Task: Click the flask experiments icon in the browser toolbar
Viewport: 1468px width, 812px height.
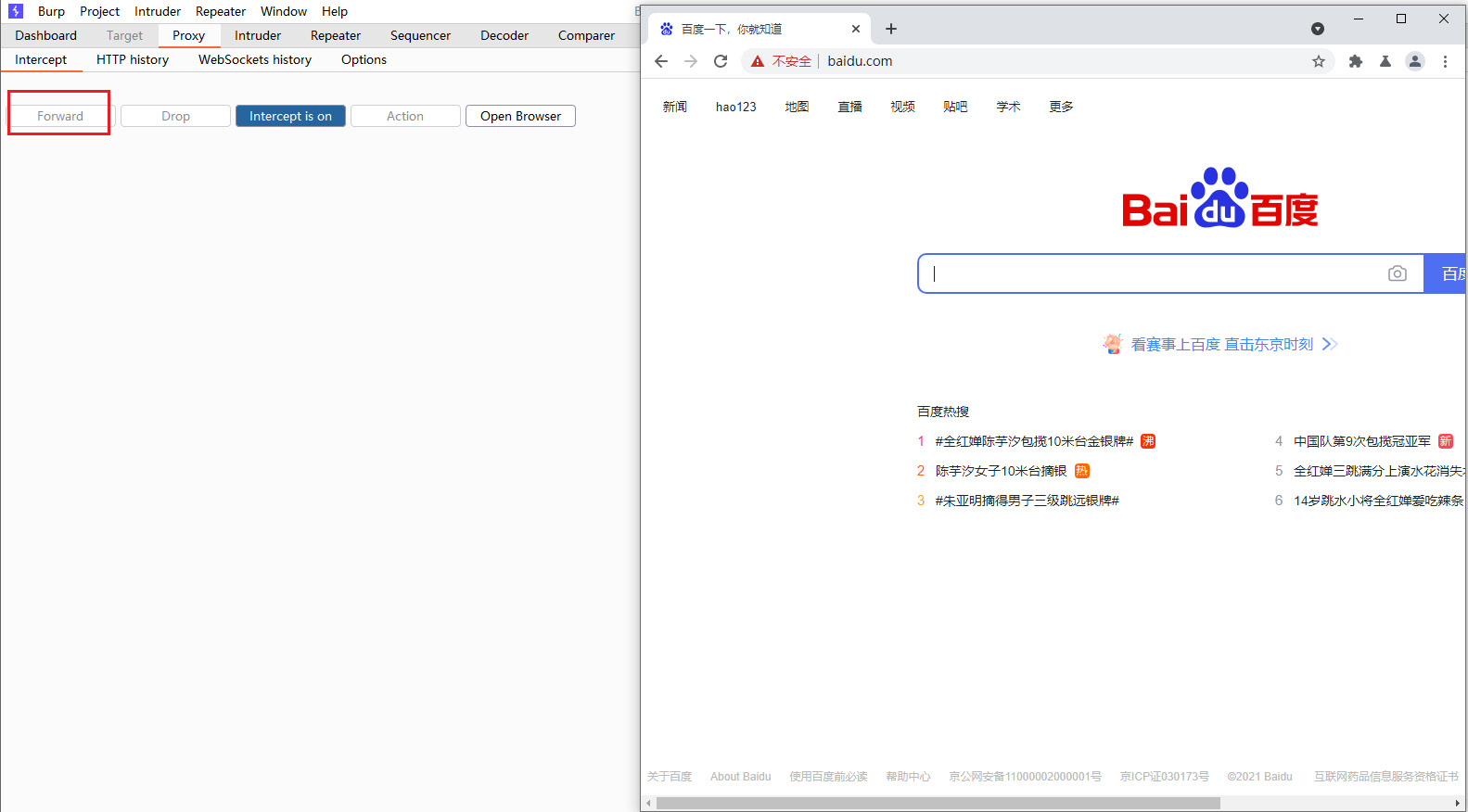Action: 1385,61
